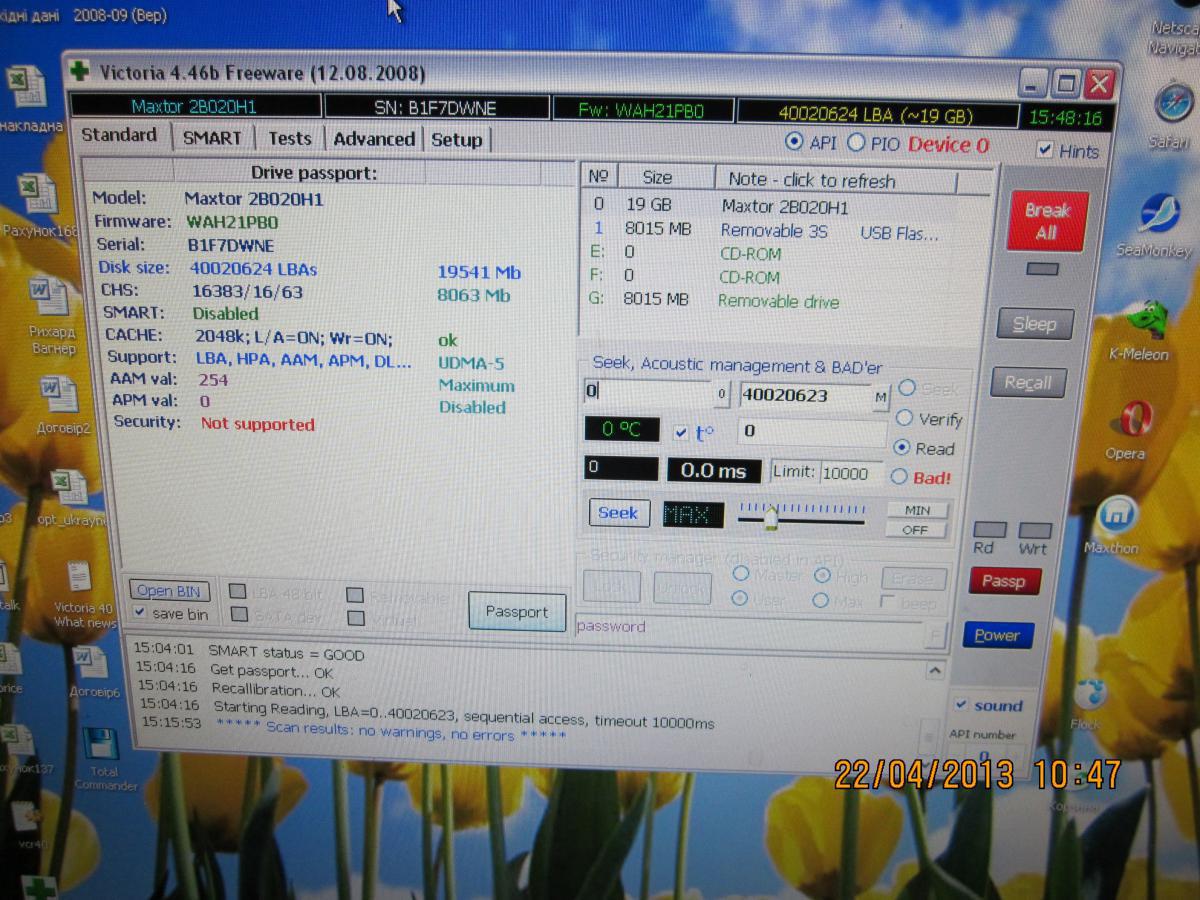Switch to the SMART tab
1200x900 pixels.
coord(212,138)
